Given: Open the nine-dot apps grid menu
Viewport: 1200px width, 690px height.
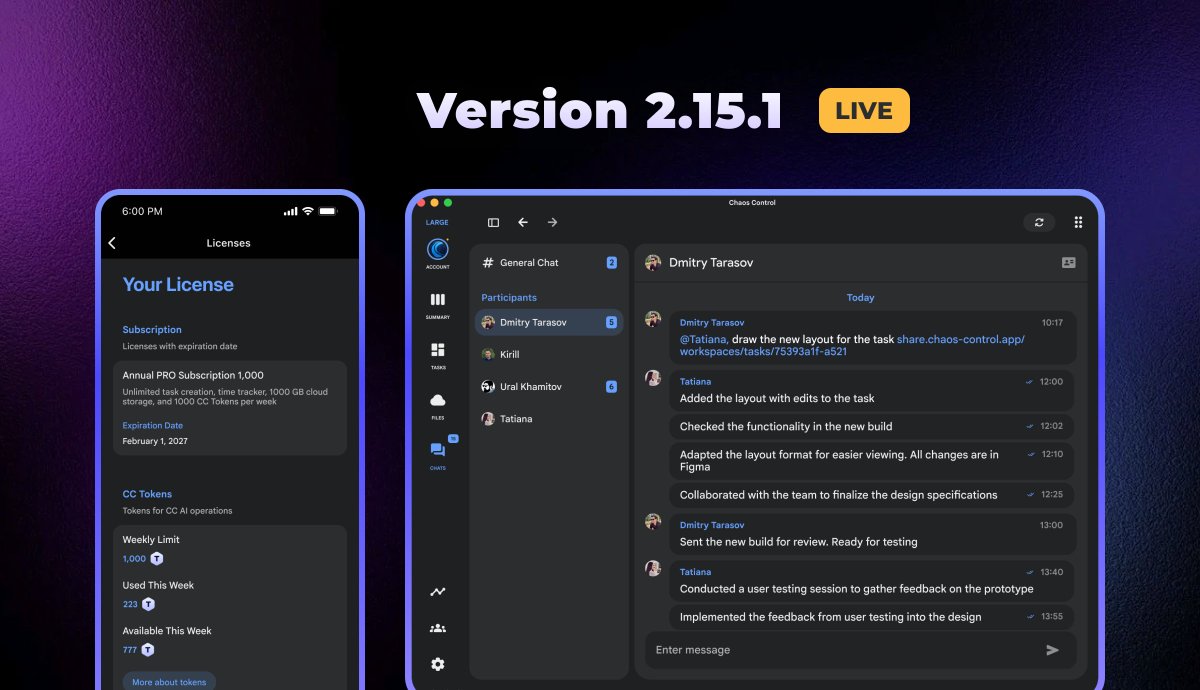Looking at the screenshot, I should [1078, 222].
